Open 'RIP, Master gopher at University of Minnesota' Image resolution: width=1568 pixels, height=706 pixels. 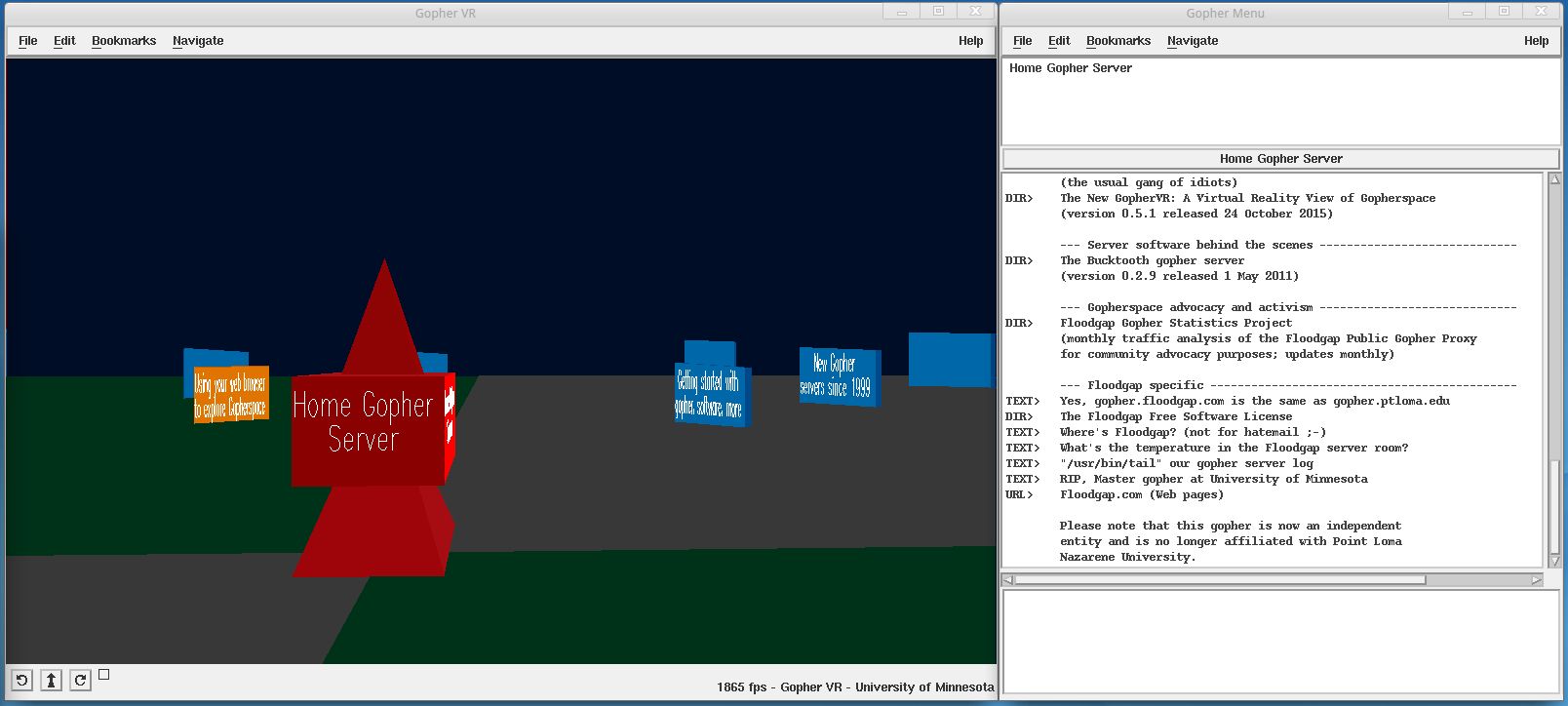point(1213,479)
